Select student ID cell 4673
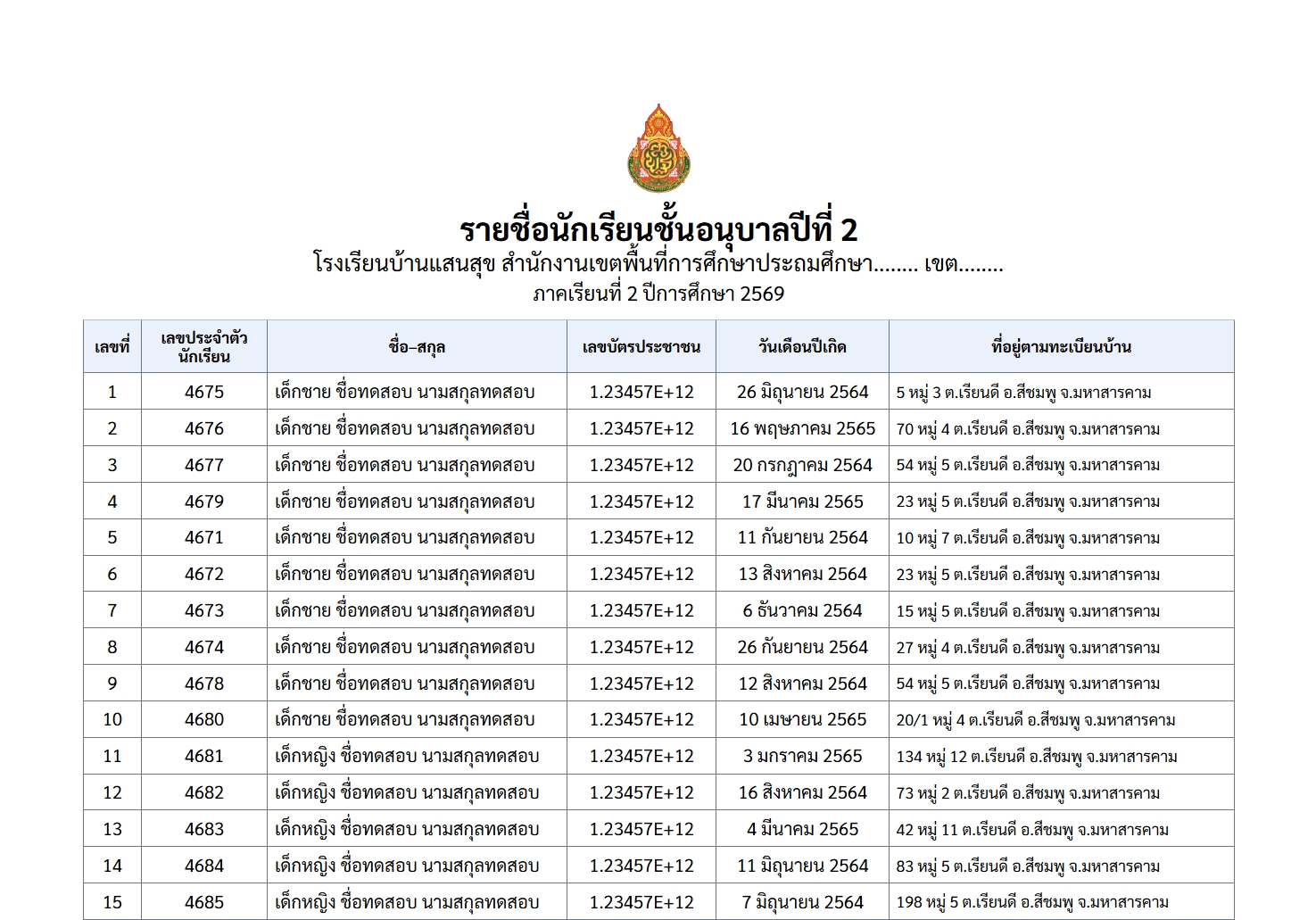Screen dimensions: 1316x920 pyautogui.click(x=204, y=610)
